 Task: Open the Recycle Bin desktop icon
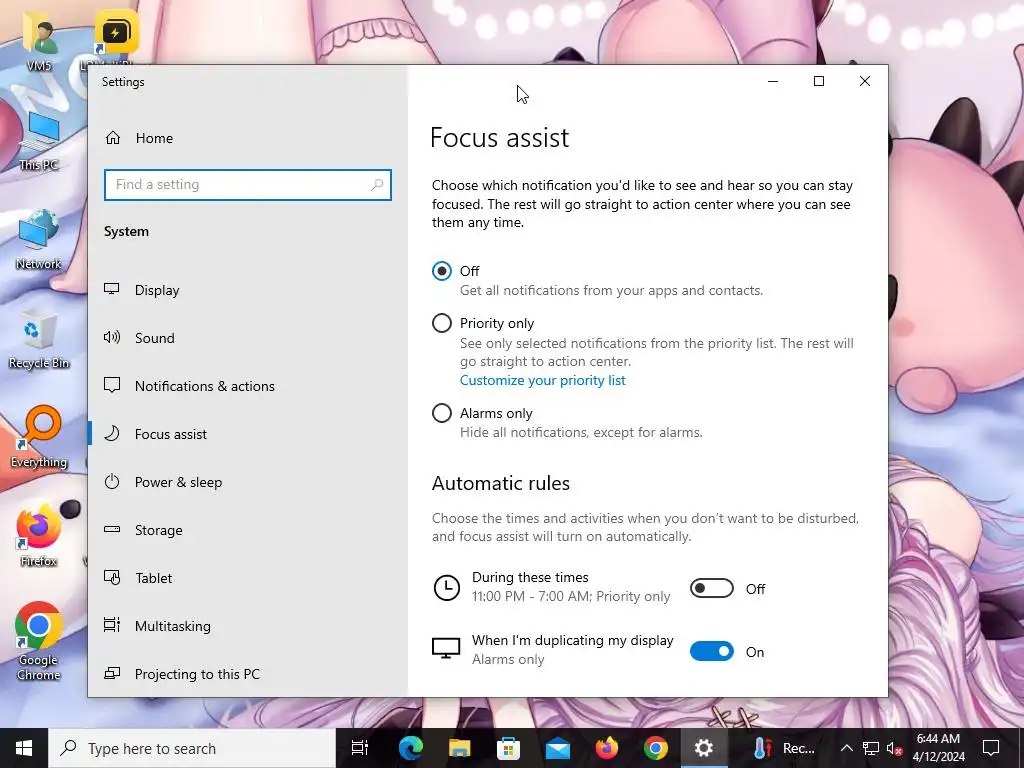(39, 338)
